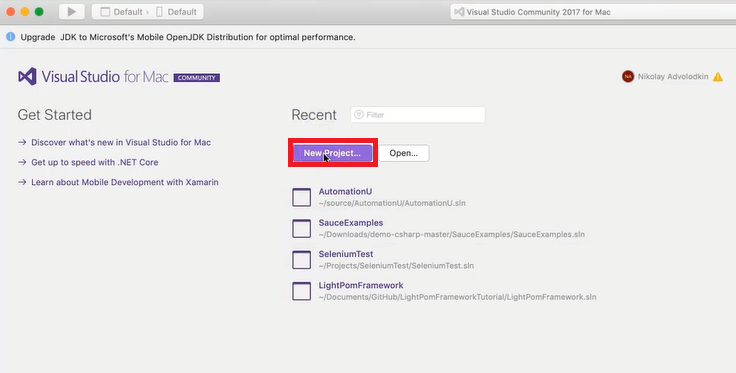This screenshot has width=736, height=373.
Task: Click the info icon beside Upgrade JDK message
Action: (10, 37)
